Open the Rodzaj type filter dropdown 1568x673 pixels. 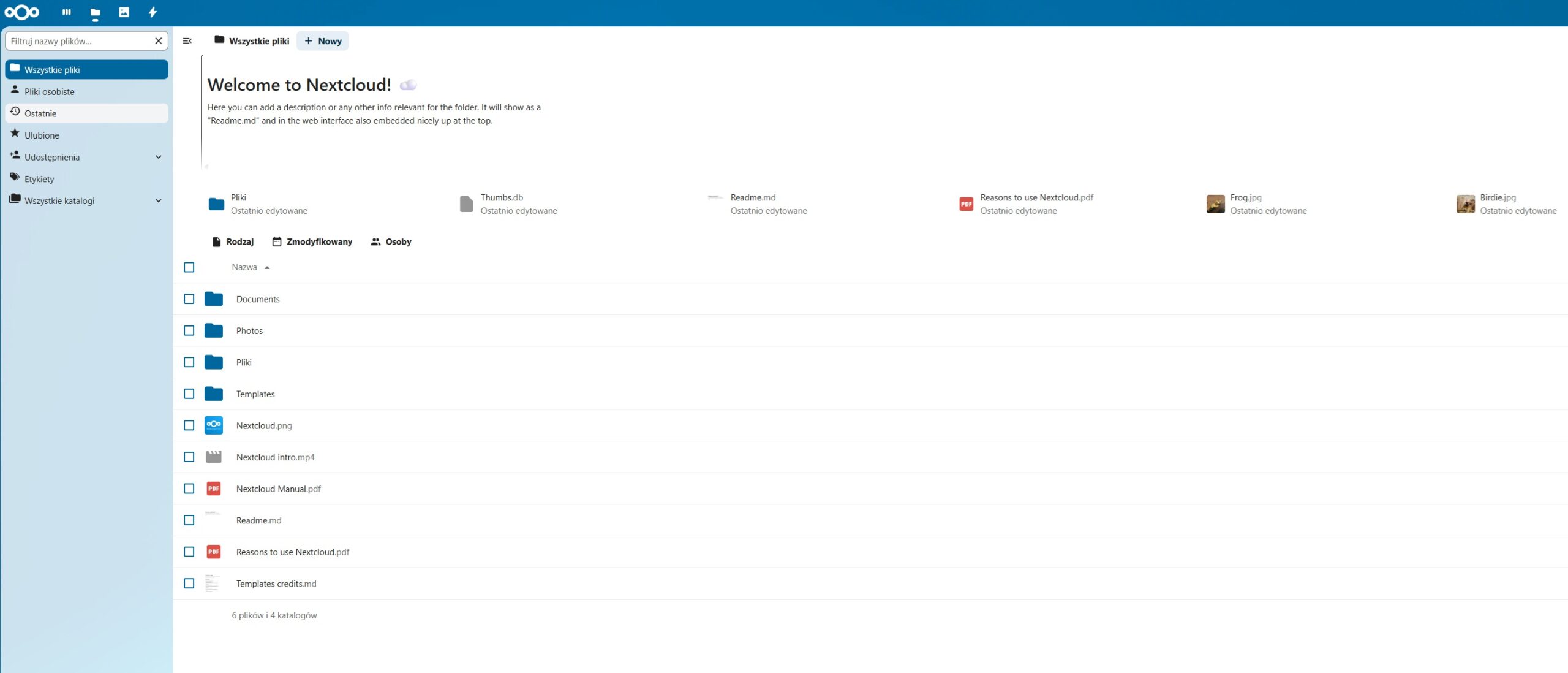(232, 242)
